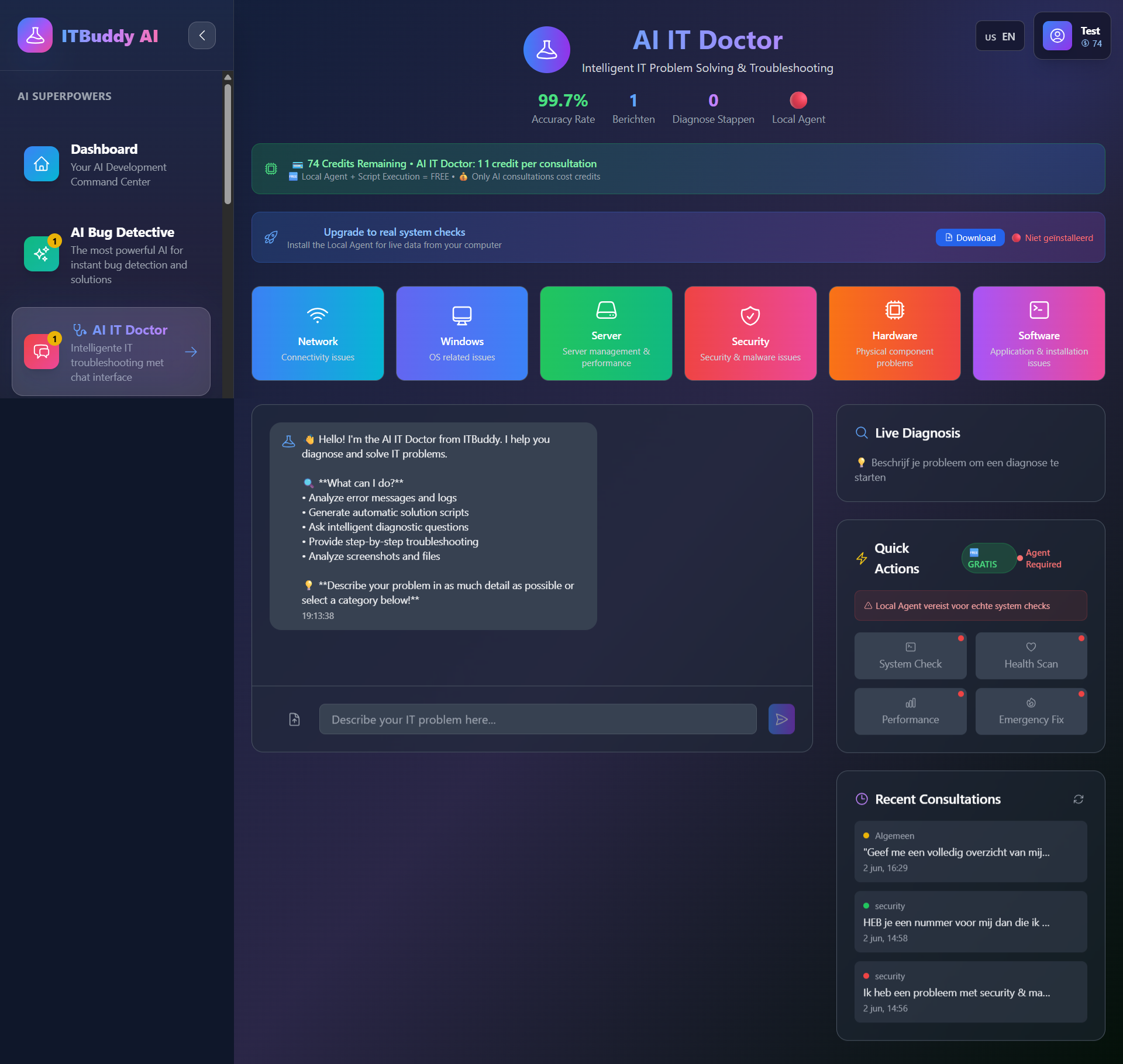Open the security consultation from 14:56
1123x1064 pixels.
(970, 992)
